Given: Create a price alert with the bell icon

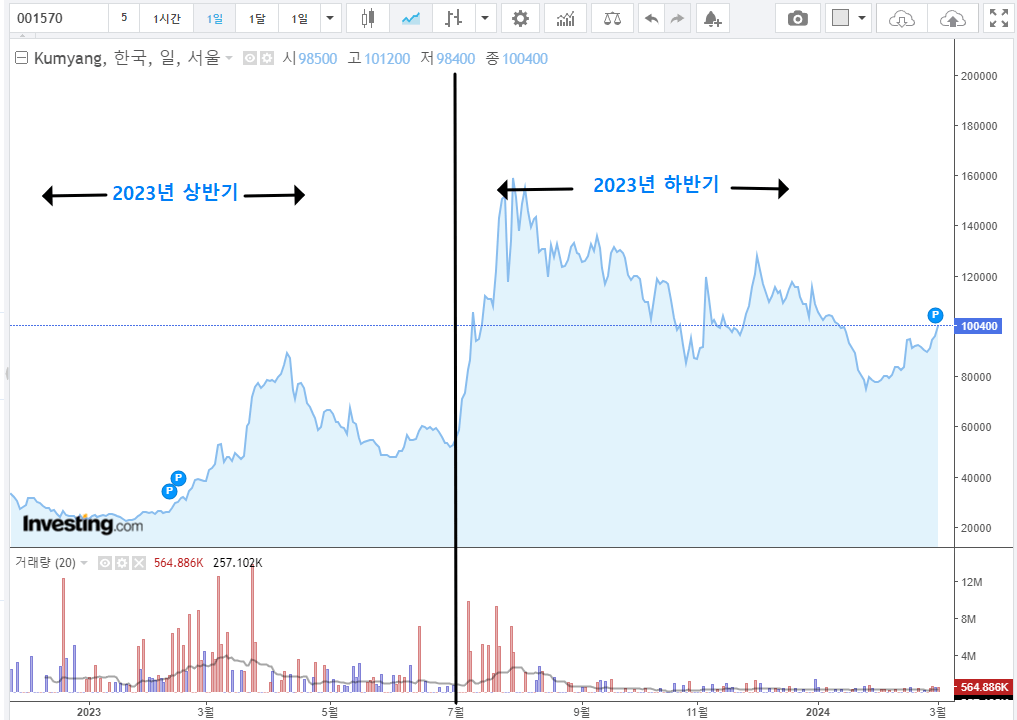Looking at the screenshot, I should click(712, 17).
